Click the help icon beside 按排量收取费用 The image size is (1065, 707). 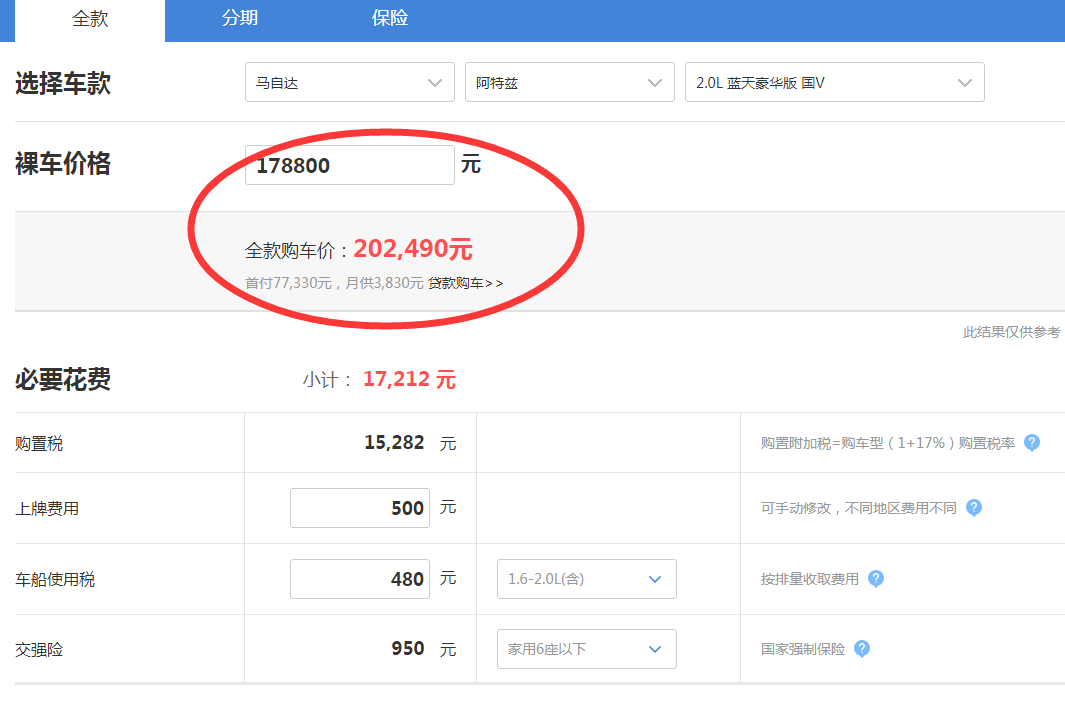876,579
